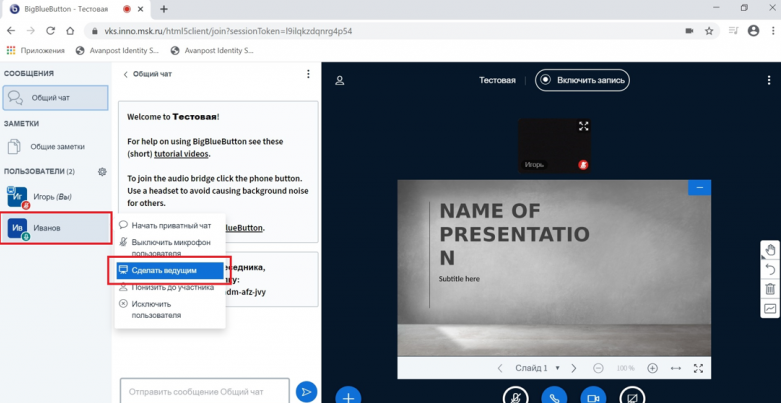781x403 pixels.
Task: Open the conference three-dot options menu
Action: [764, 80]
